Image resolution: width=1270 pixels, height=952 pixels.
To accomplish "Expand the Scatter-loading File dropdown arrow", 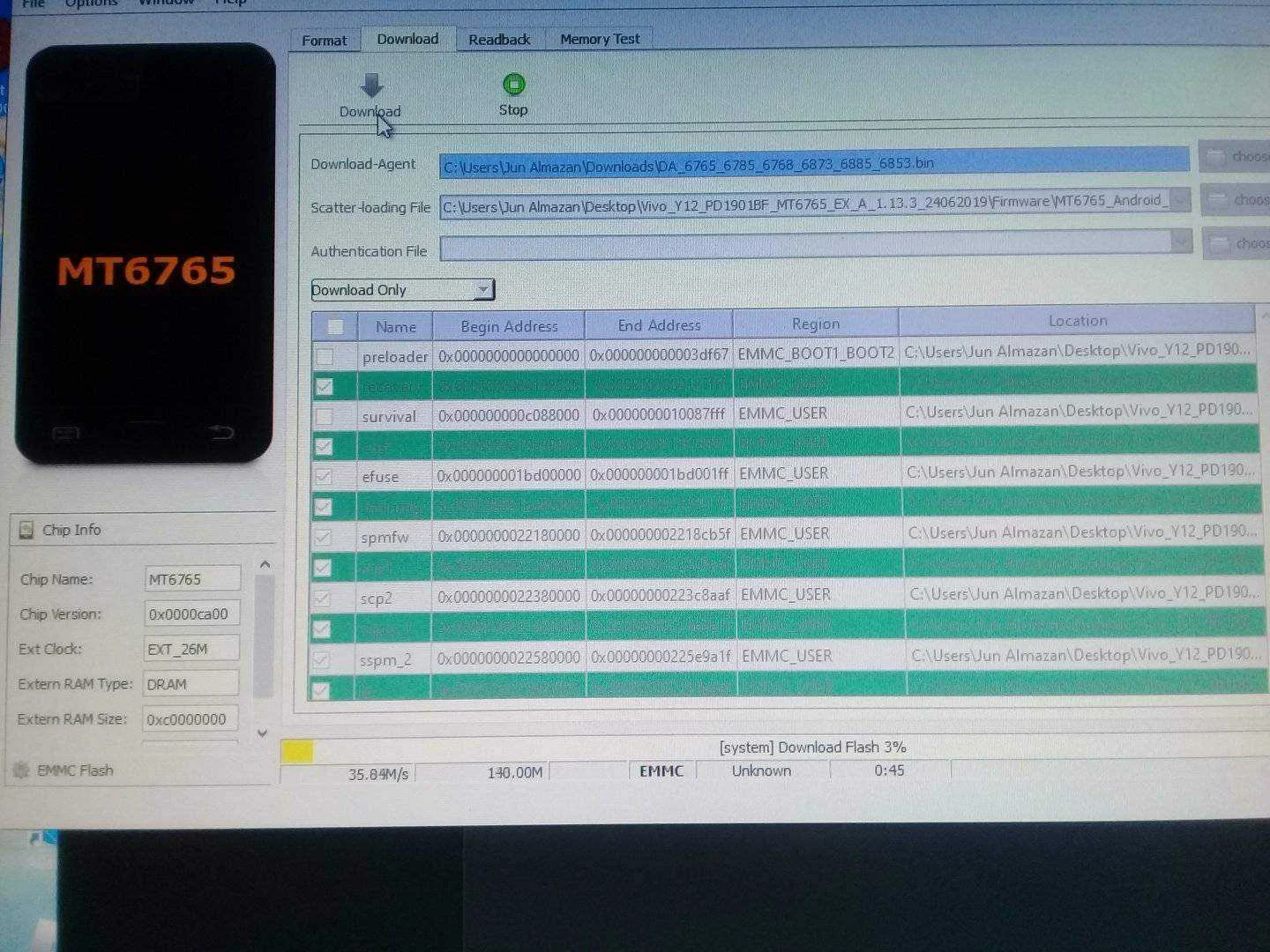I will tap(1181, 200).
